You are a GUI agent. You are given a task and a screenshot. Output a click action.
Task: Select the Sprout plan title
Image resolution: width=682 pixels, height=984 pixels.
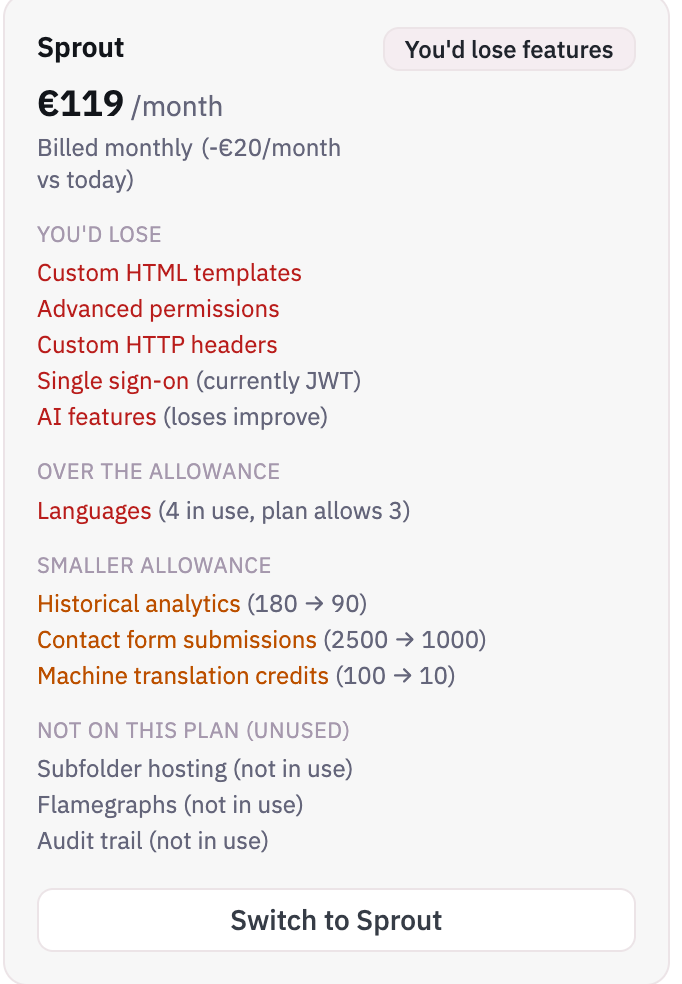tap(81, 48)
